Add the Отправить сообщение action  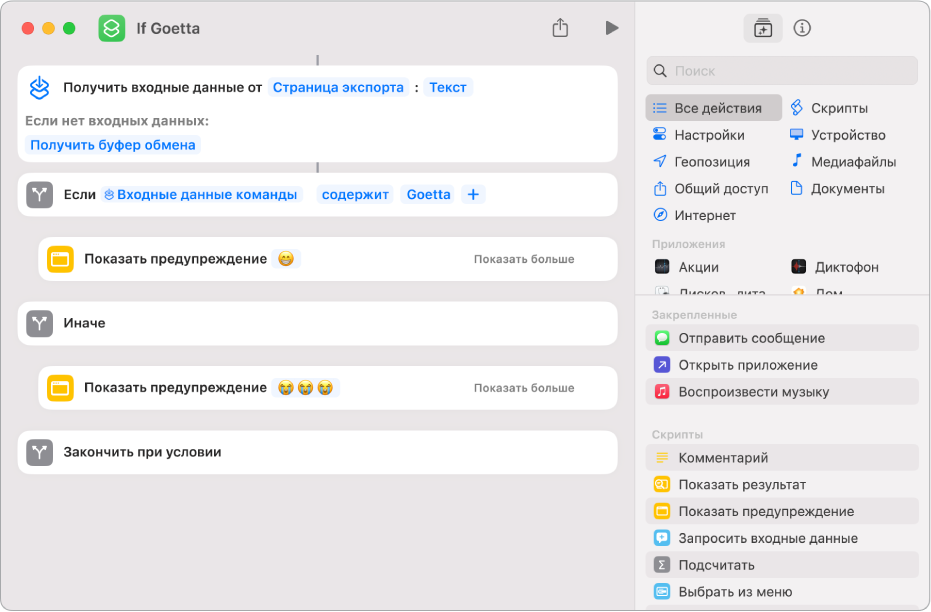click(751, 338)
